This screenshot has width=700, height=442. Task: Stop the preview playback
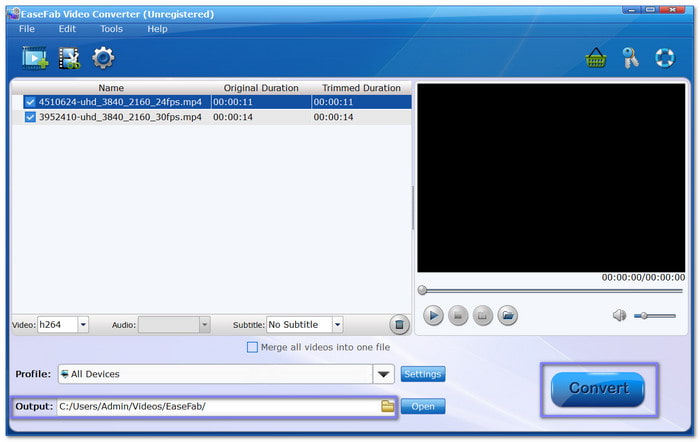pyautogui.click(x=458, y=316)
